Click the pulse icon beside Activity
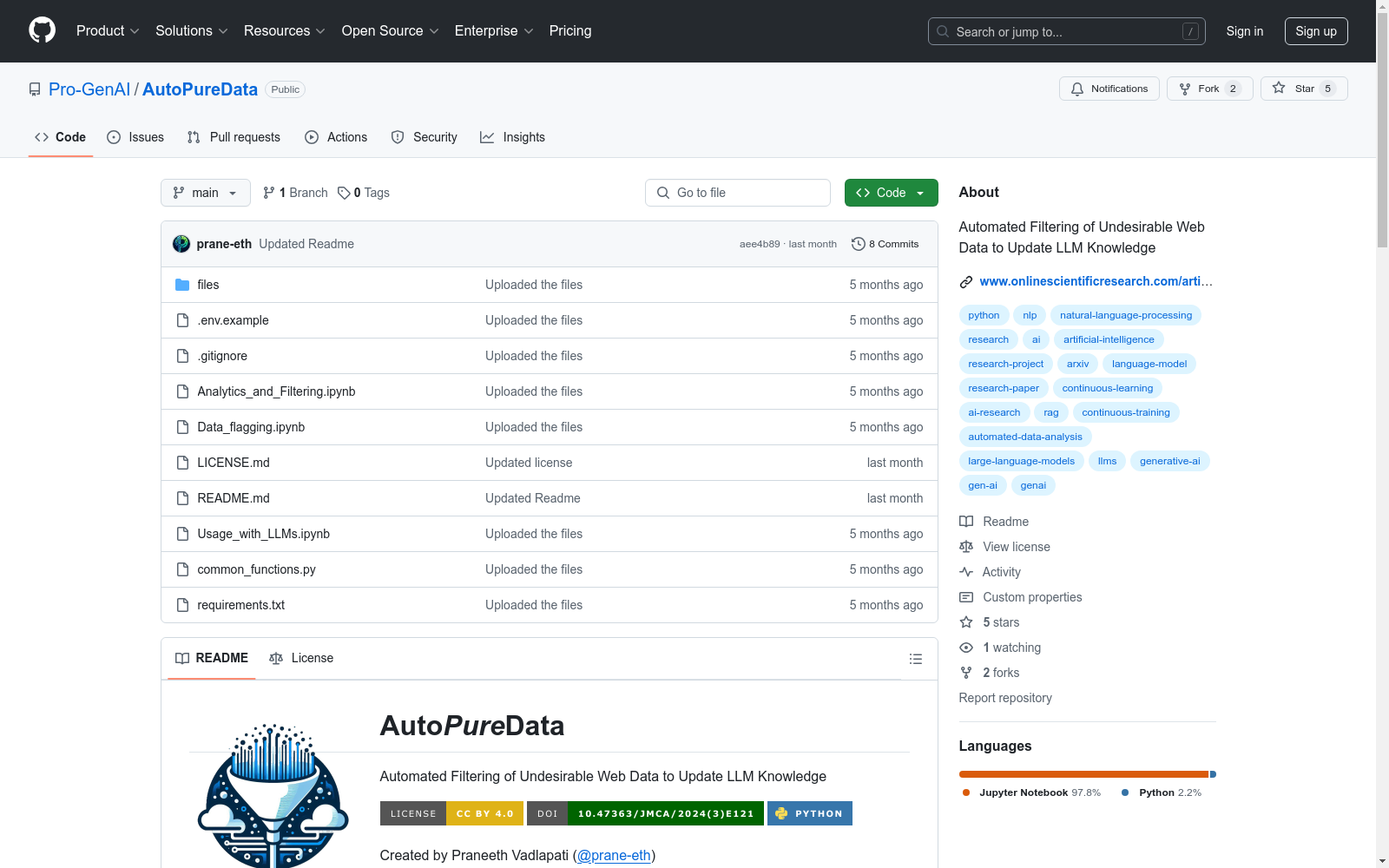The height and width of the screenshot is (868, 1389). 966,572
